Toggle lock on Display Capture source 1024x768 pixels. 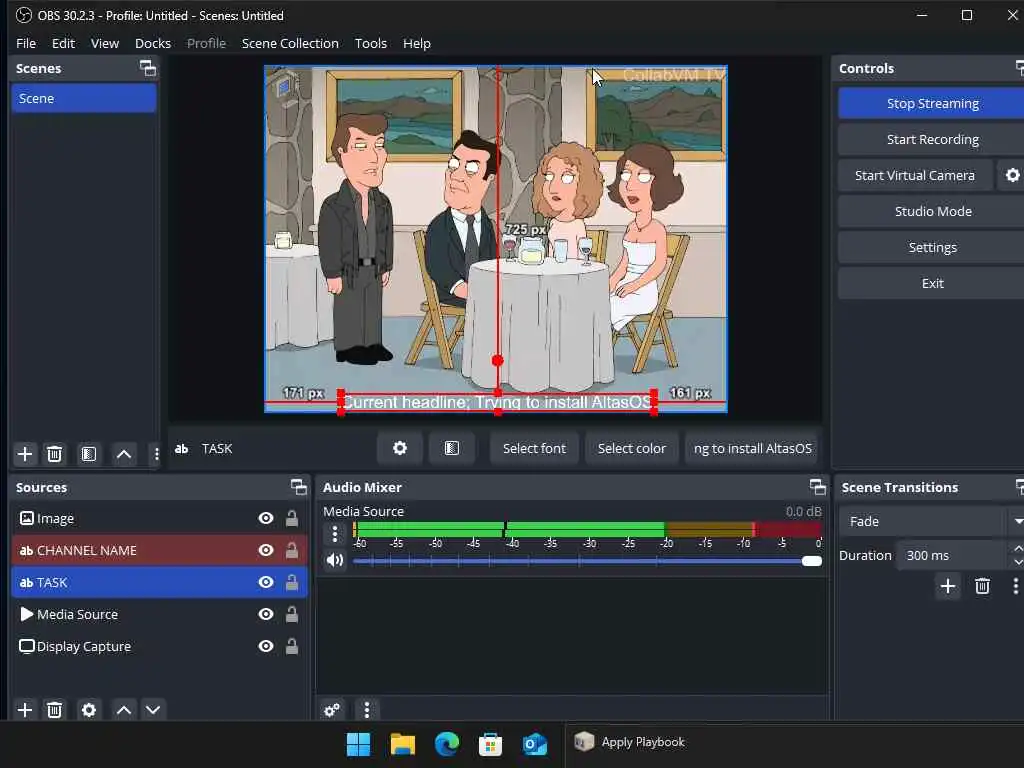[x=292, y=646]
